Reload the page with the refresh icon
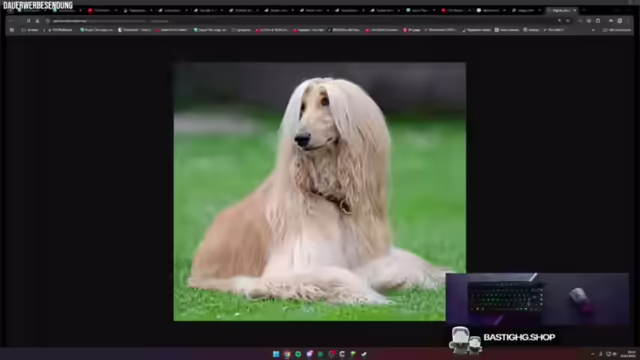 28,21
